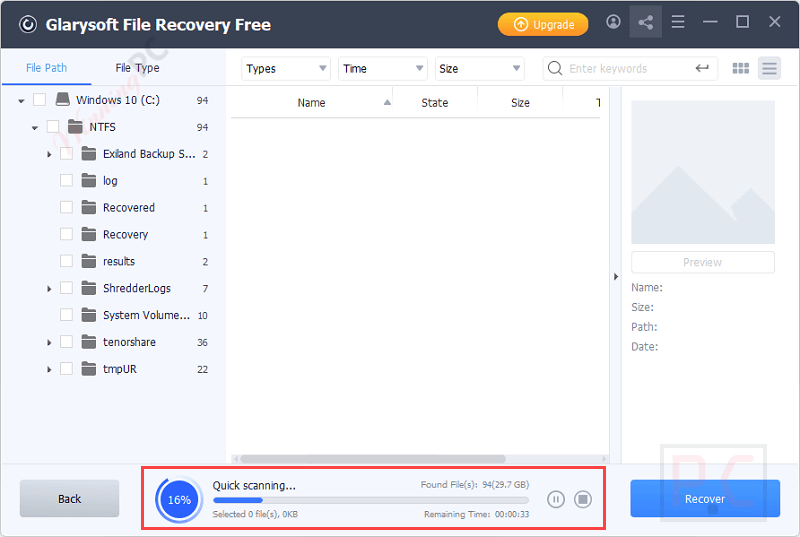This screenshot has height=537, width=800.
Task: Close the Glarysoft window
Action: [x=774, y=22]
